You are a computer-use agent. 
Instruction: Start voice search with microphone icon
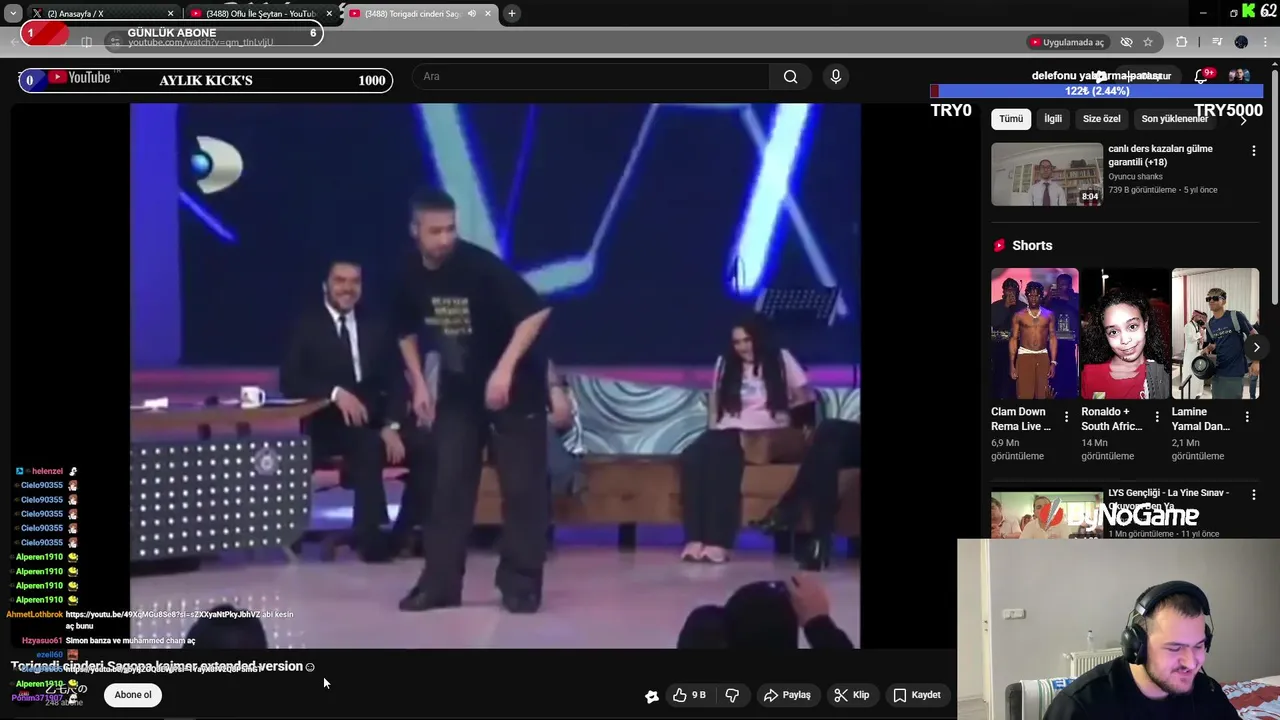(836, 76)
